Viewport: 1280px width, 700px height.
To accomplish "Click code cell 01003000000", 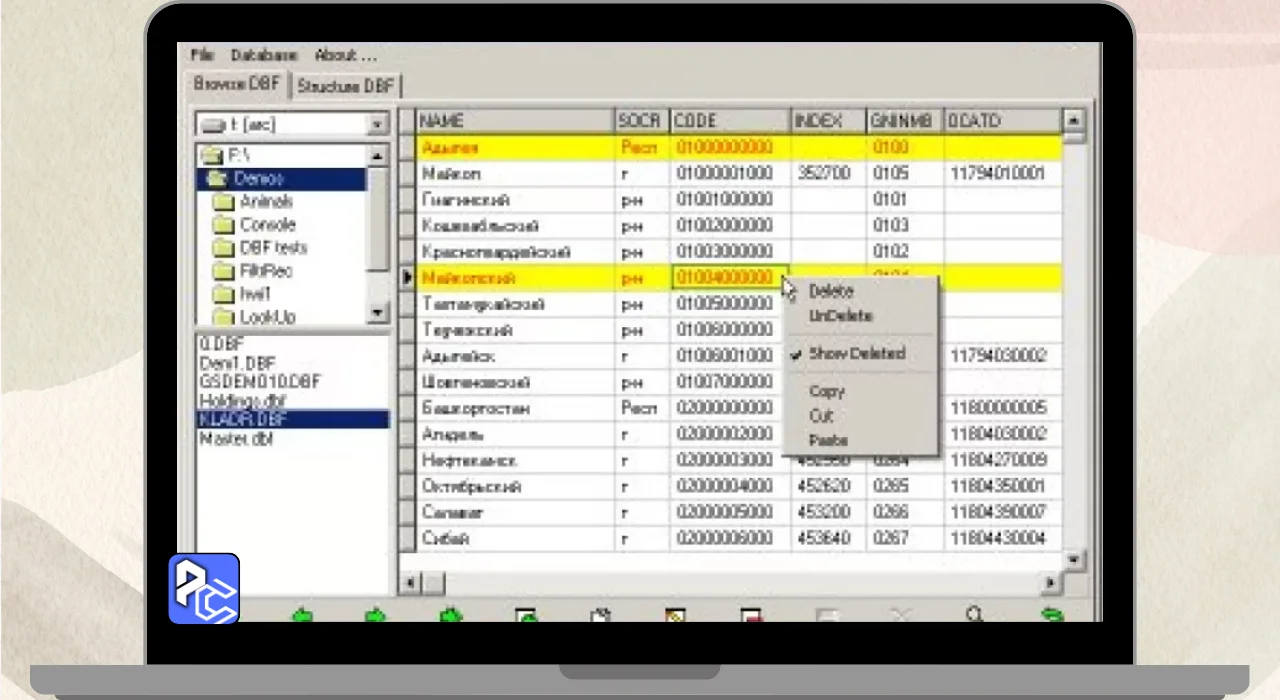I will click(730, 252).
